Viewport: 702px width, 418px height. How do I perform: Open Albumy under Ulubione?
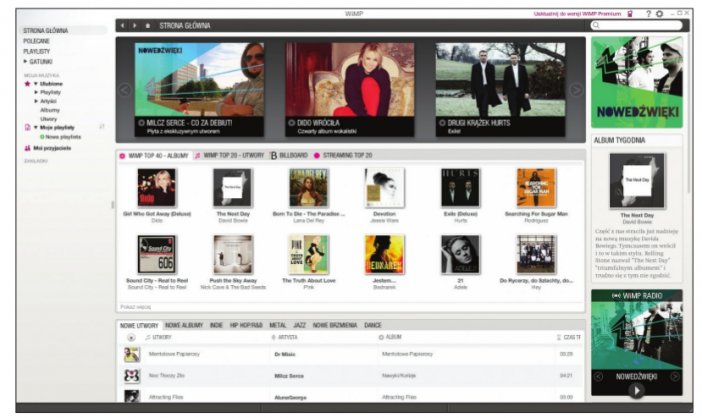(50, 110)
